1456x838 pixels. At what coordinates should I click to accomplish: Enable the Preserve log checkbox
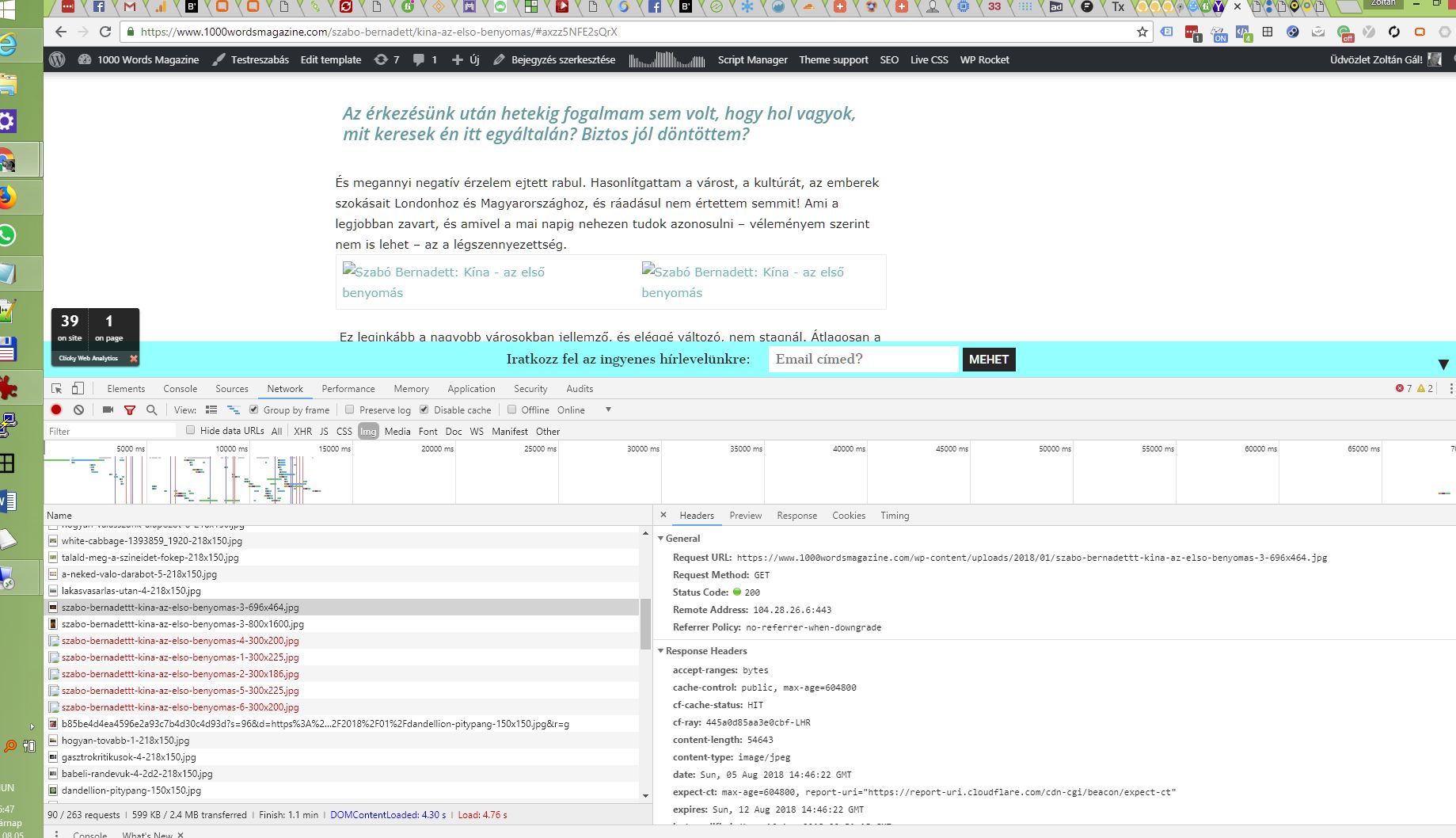pos(349,409)
